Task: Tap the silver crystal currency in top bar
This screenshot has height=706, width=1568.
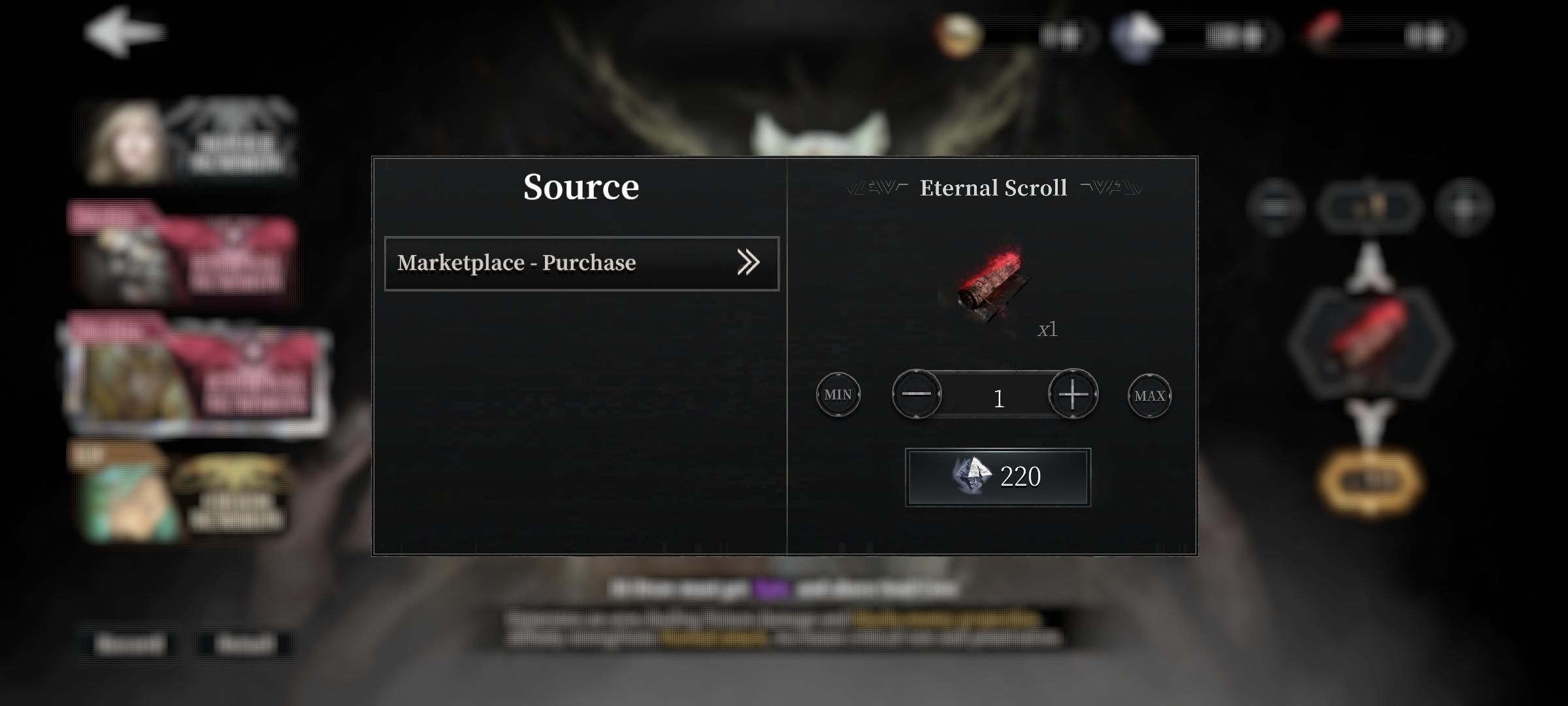Action: 1137,37
